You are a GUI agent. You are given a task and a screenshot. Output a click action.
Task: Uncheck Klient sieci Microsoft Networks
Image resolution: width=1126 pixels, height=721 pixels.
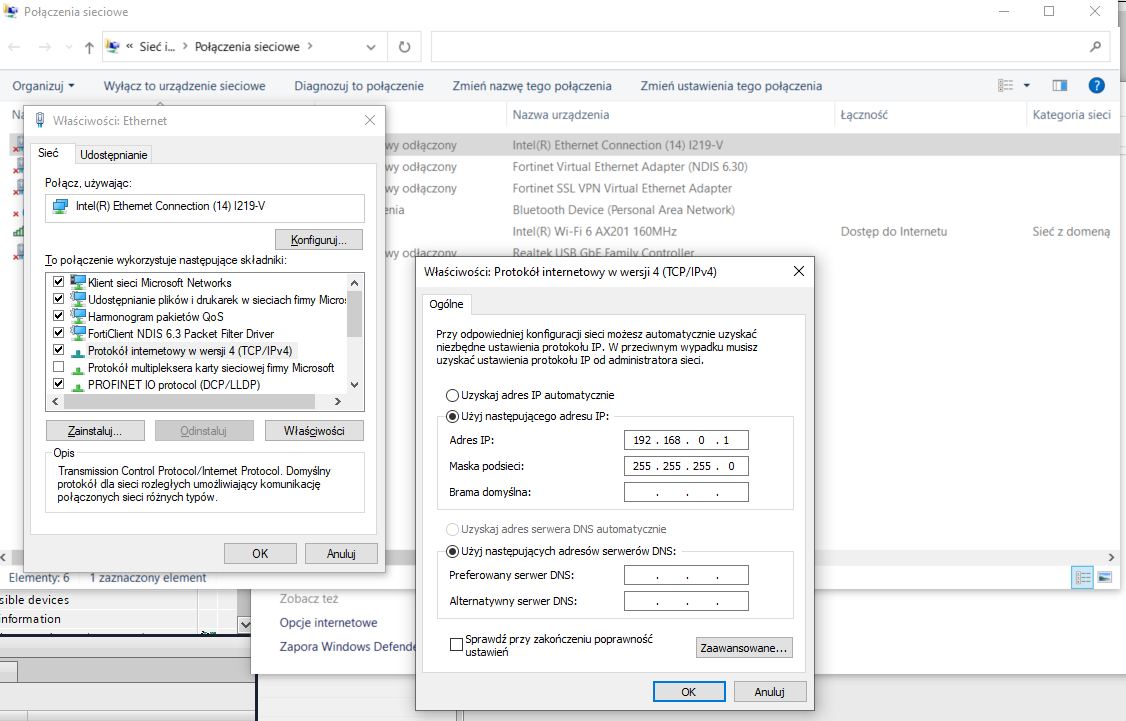(x=59, y=282)
